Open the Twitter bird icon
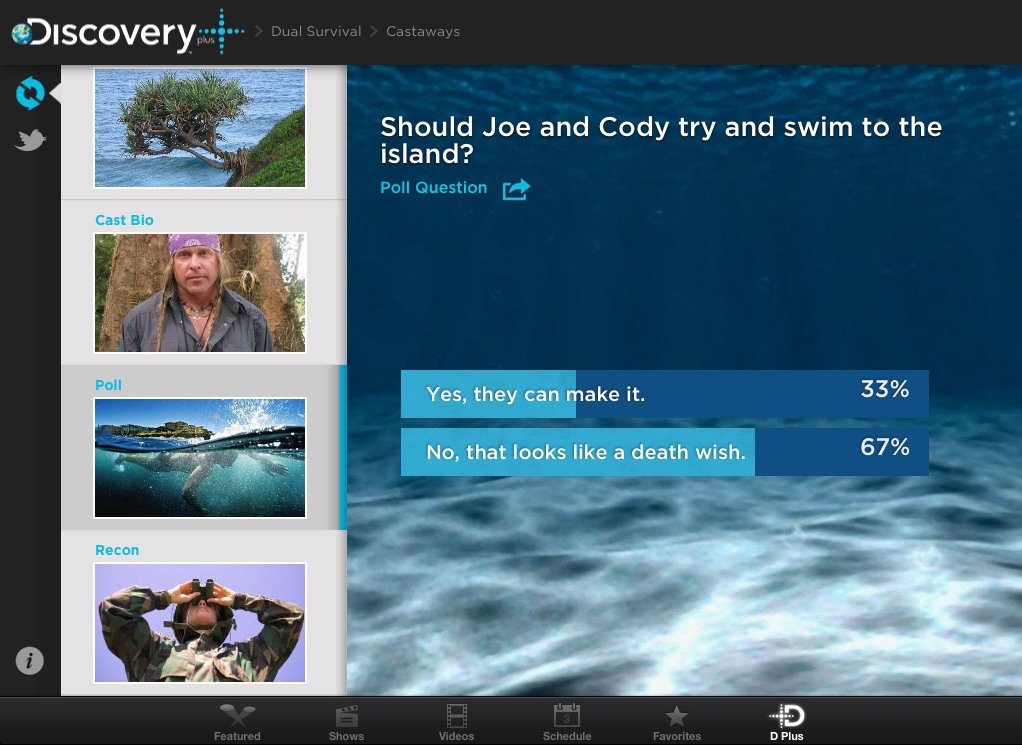The height and width of the screenshot is (745, 1022). (x=30, y=141)
